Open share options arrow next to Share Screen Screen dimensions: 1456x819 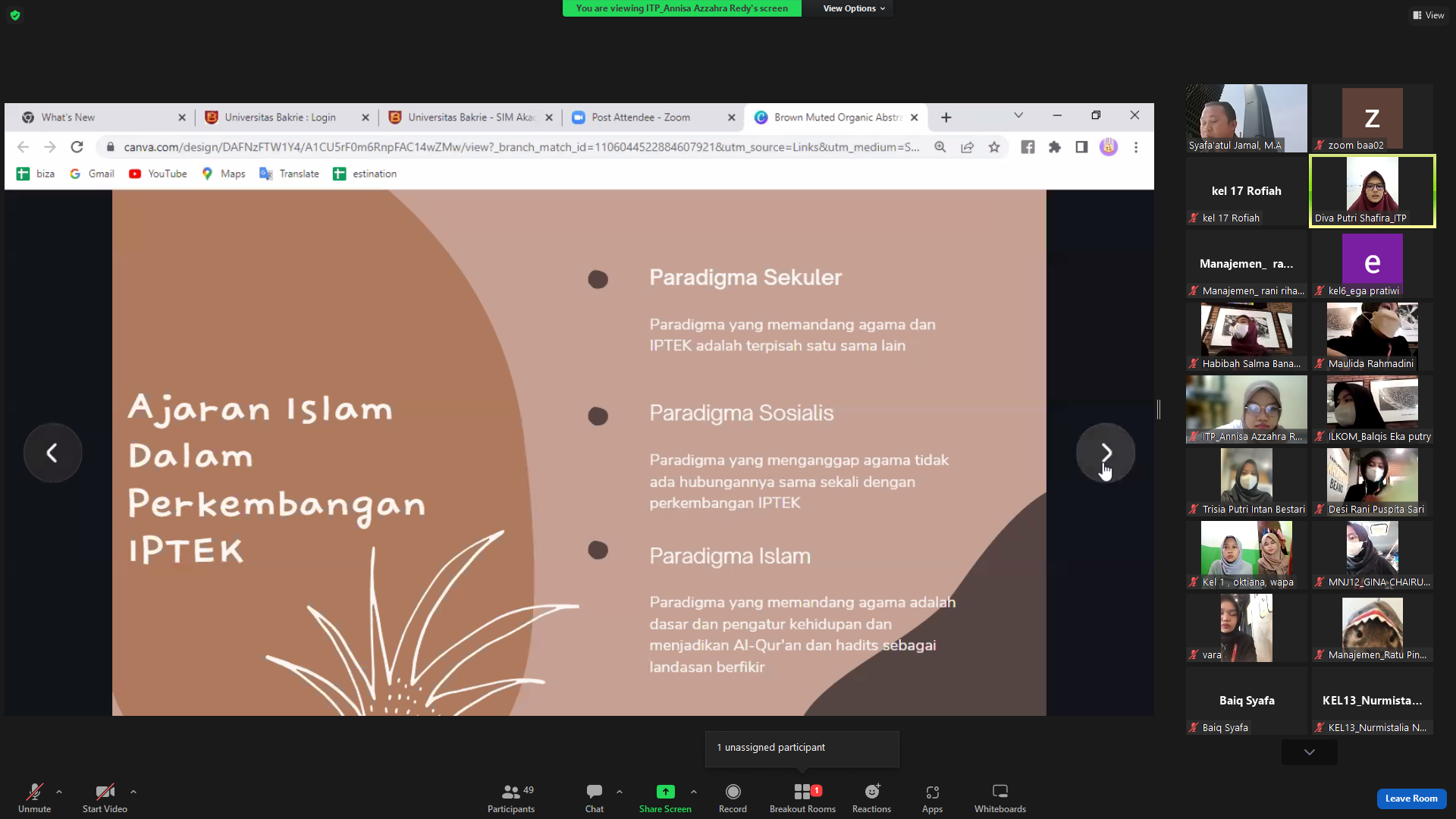click(694, 792)
